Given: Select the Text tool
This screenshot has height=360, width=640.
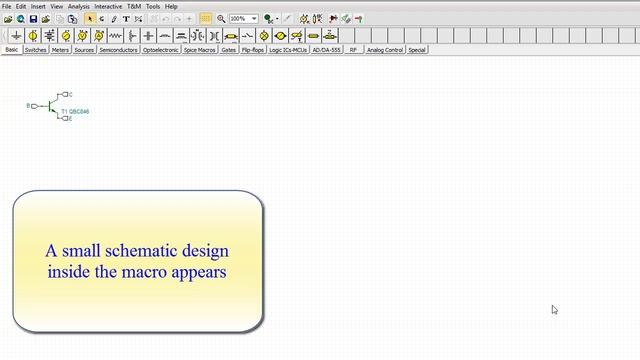Looking at the screenshot, I should pos(126,19).
